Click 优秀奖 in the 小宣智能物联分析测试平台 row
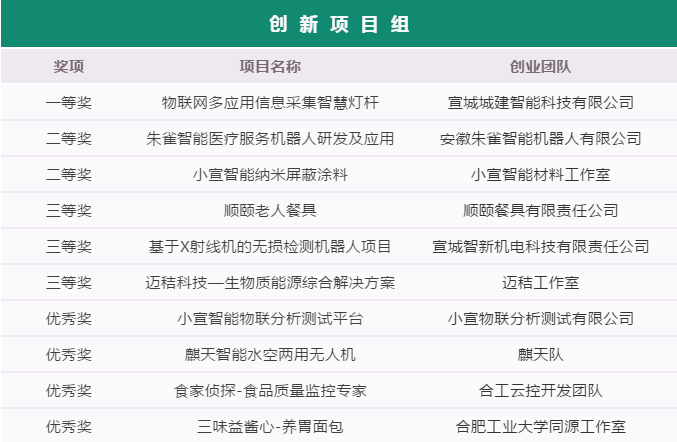 pos(69,319)
